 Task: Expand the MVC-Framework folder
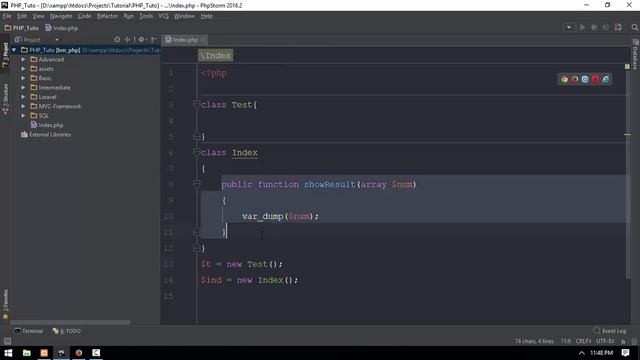pyautogui.click(x=23, y=107)
